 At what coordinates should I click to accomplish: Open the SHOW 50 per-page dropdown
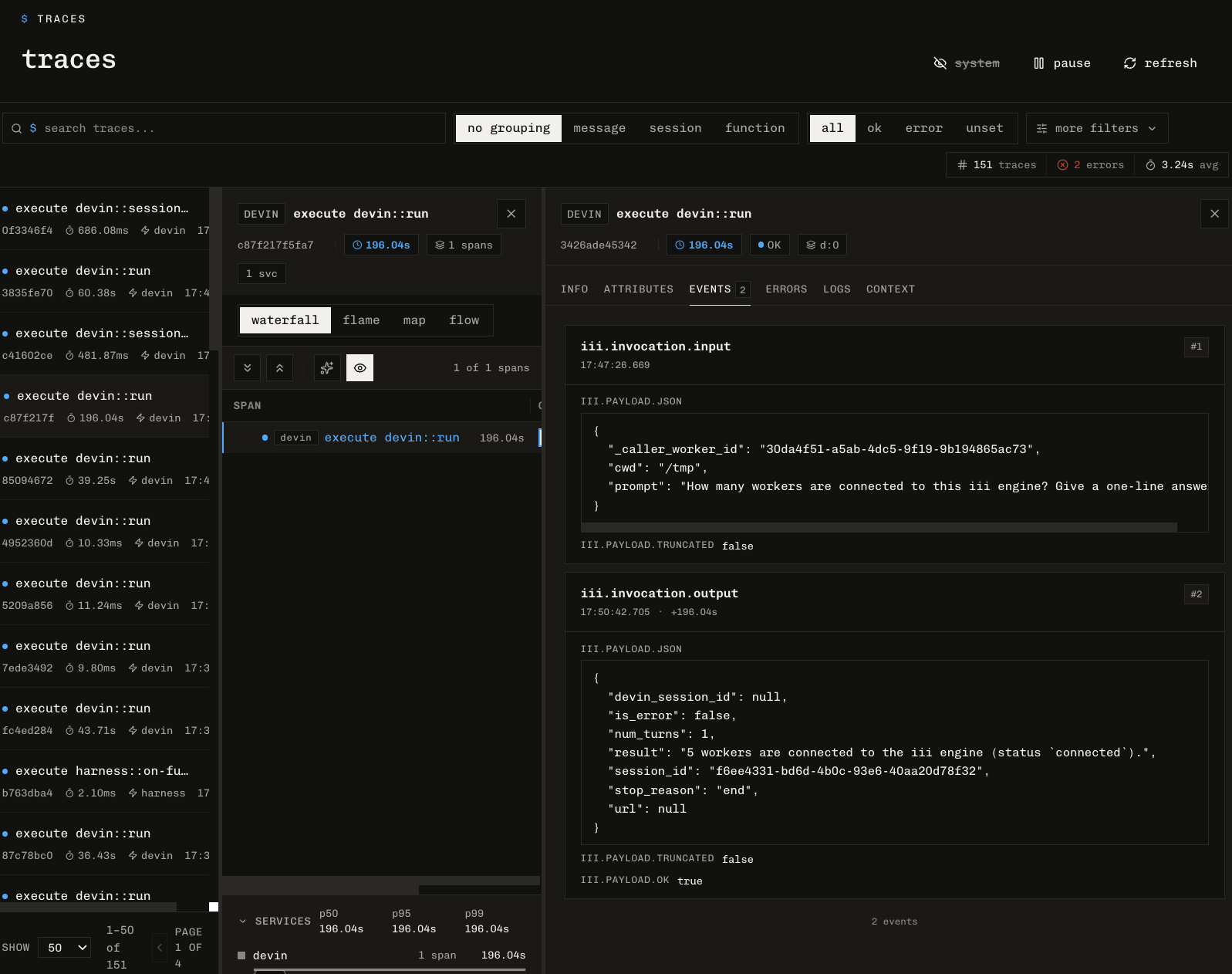click(x=64, y=948)
